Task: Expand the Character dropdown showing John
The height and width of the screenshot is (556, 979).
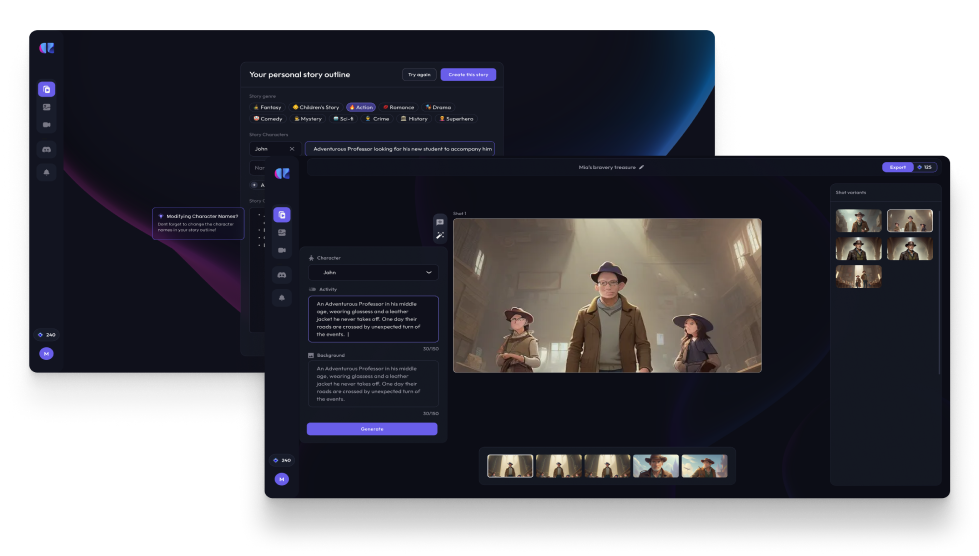Action: (372, 272)
